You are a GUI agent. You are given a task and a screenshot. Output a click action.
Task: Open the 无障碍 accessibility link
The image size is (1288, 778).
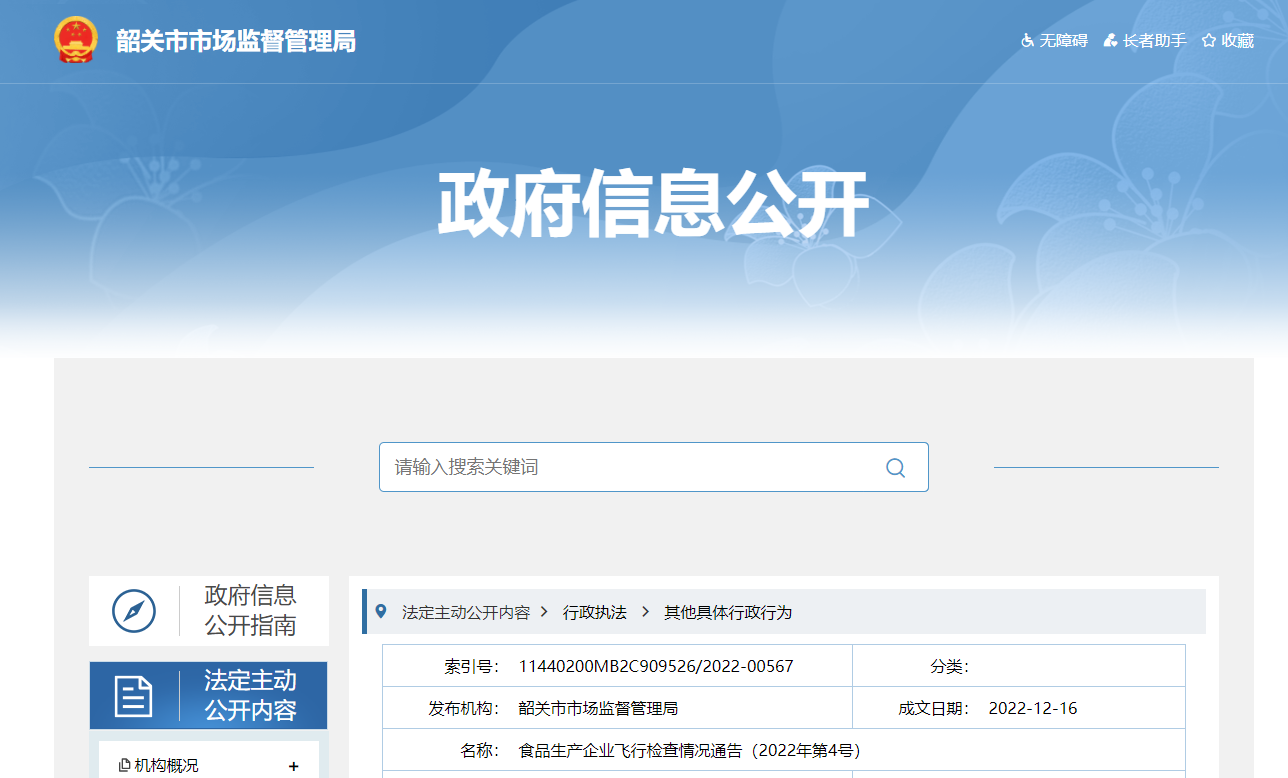1063,40
